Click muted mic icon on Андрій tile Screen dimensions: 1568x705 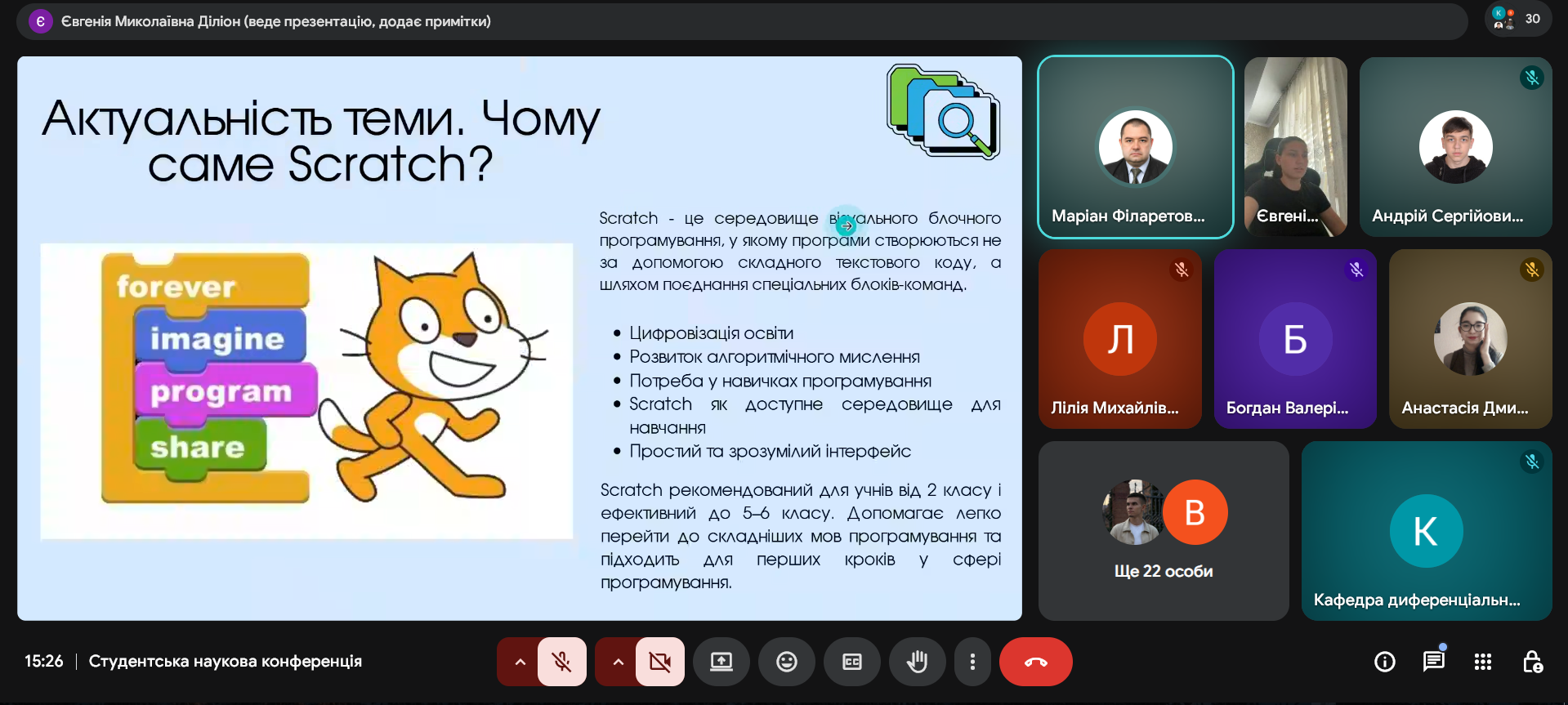1532,78
